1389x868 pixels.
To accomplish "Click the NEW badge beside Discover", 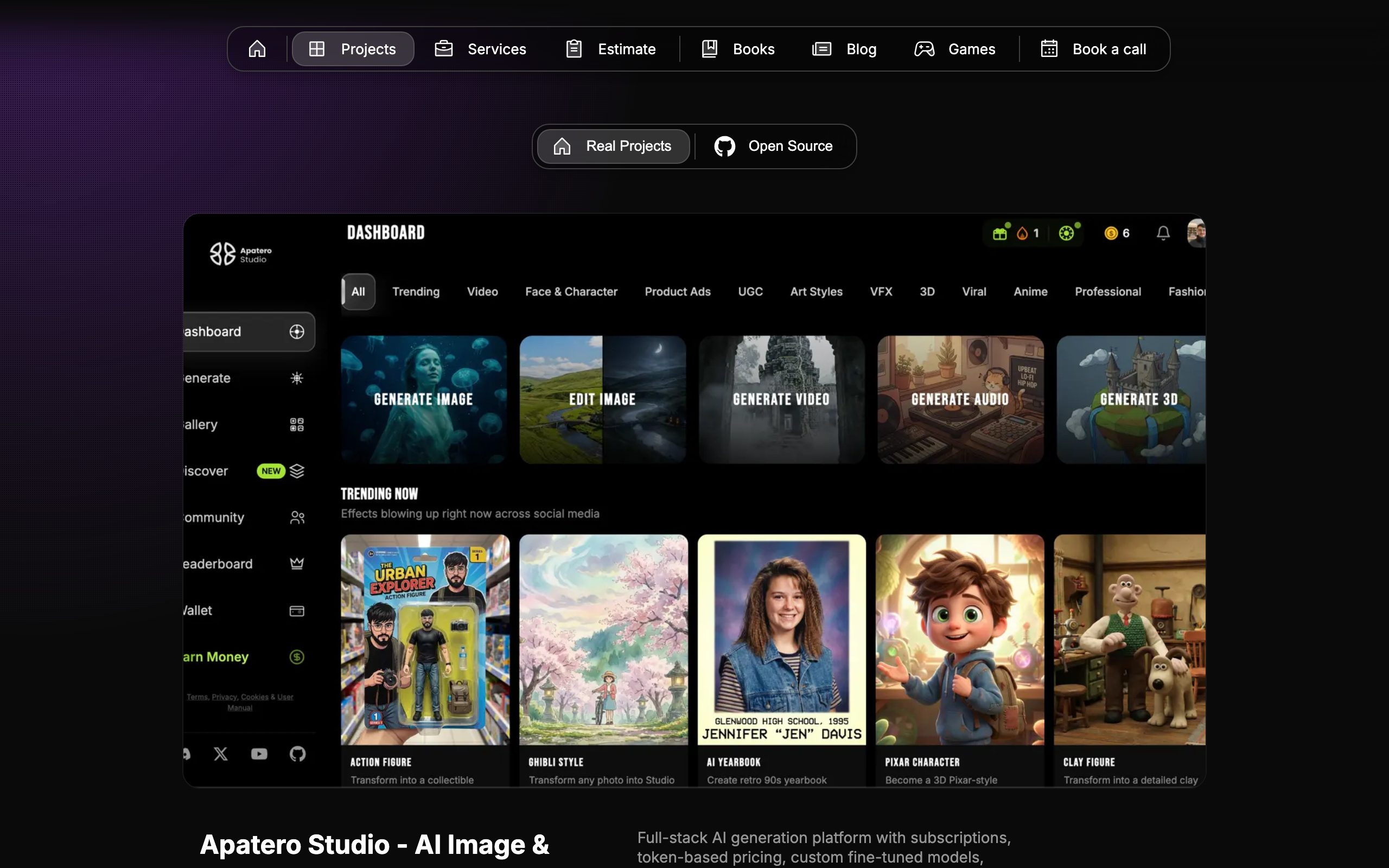I will pyautogui.click(x=271, y=471).
